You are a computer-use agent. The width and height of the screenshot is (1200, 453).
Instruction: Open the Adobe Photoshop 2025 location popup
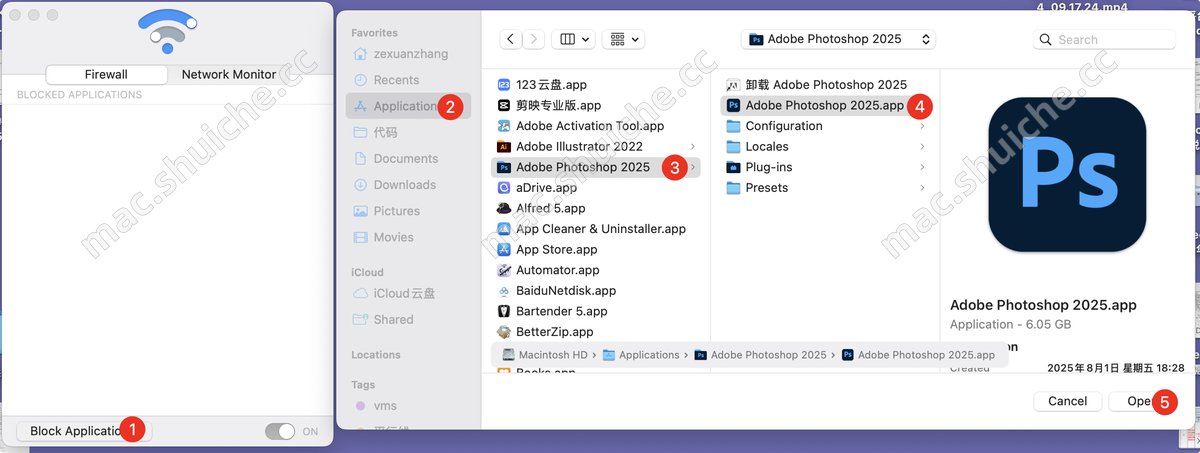click(x=840, y=39)
